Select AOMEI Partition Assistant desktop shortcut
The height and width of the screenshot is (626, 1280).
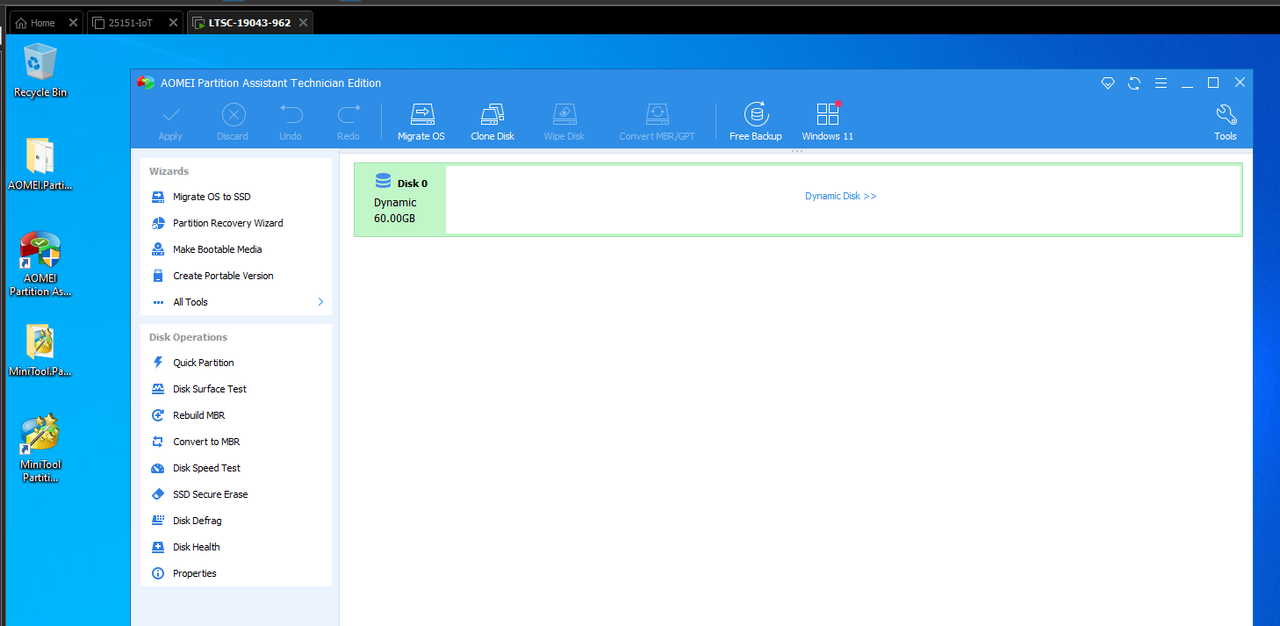point(40,264)
